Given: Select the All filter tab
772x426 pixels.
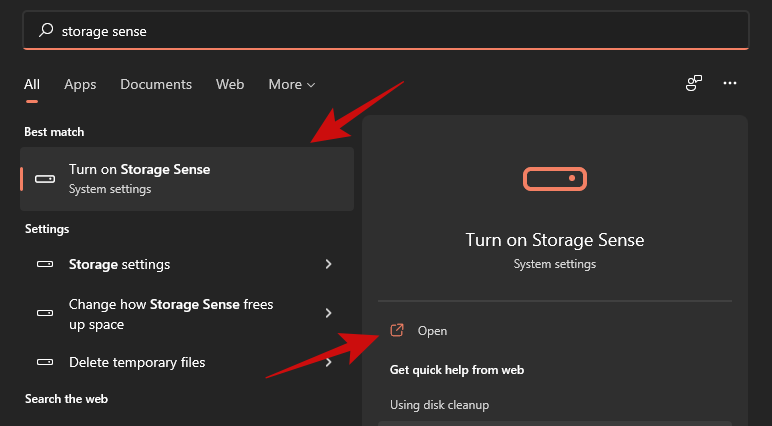Looking at the screenshot, I should pyautogui.click(x=32, y=85).
